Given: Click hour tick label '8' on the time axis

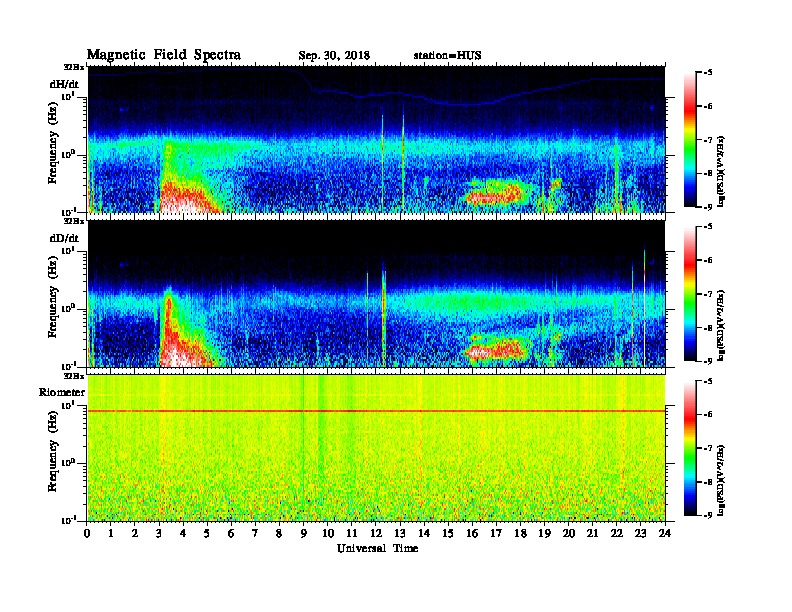Looking at the screenshot, I should [x=279, y=534].
